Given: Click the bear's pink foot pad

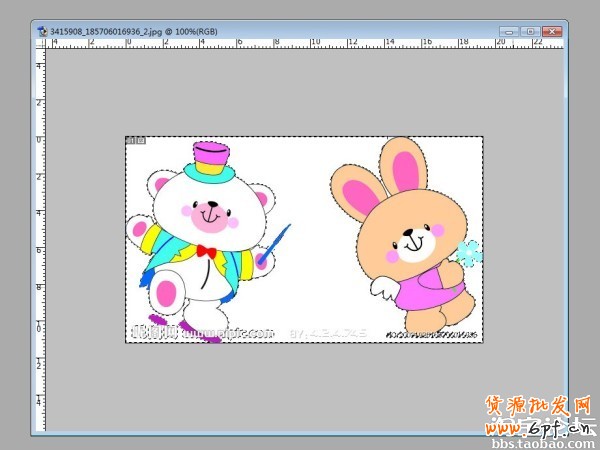Looking at the screenshot, I should [166, 294].
